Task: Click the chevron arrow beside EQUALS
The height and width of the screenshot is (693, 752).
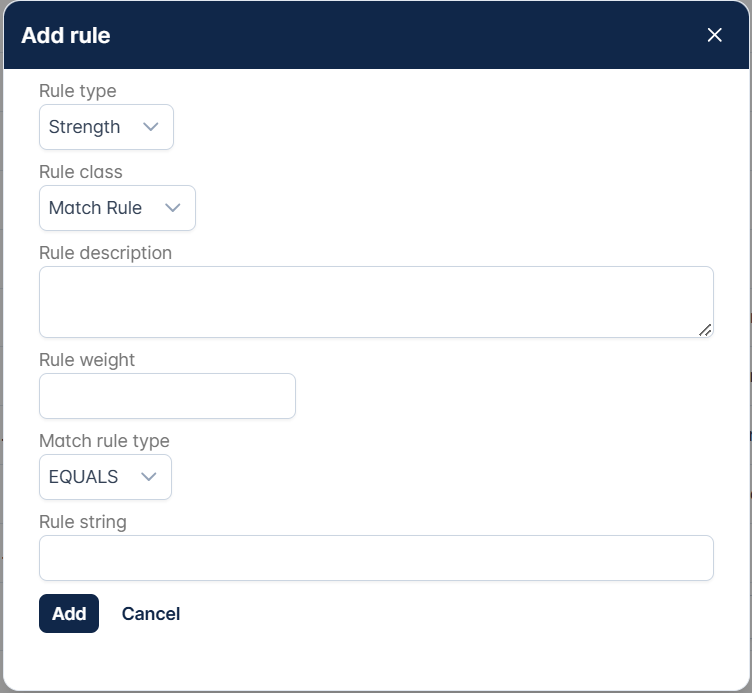Action: tap(149, 477)
